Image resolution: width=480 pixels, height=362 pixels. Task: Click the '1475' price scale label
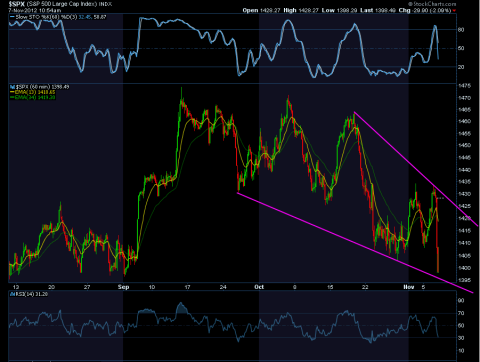(x=465, y=86)
